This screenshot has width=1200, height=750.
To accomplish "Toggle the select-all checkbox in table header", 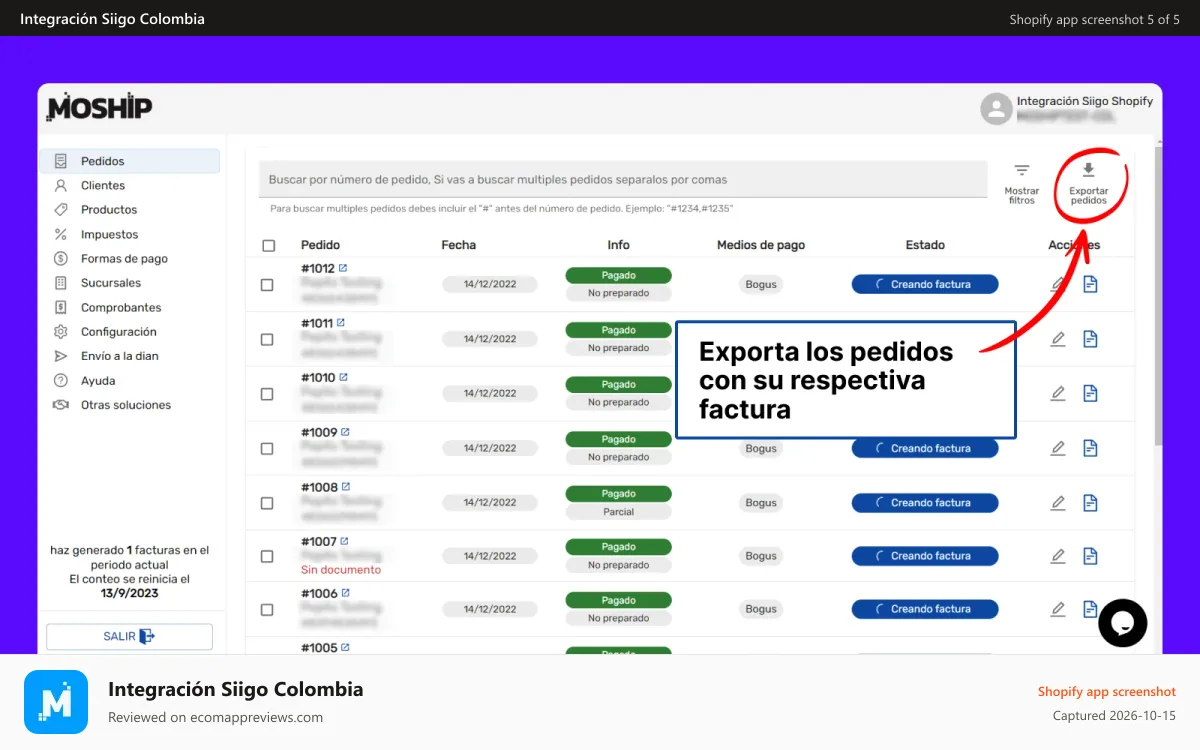I will point(268,245).
